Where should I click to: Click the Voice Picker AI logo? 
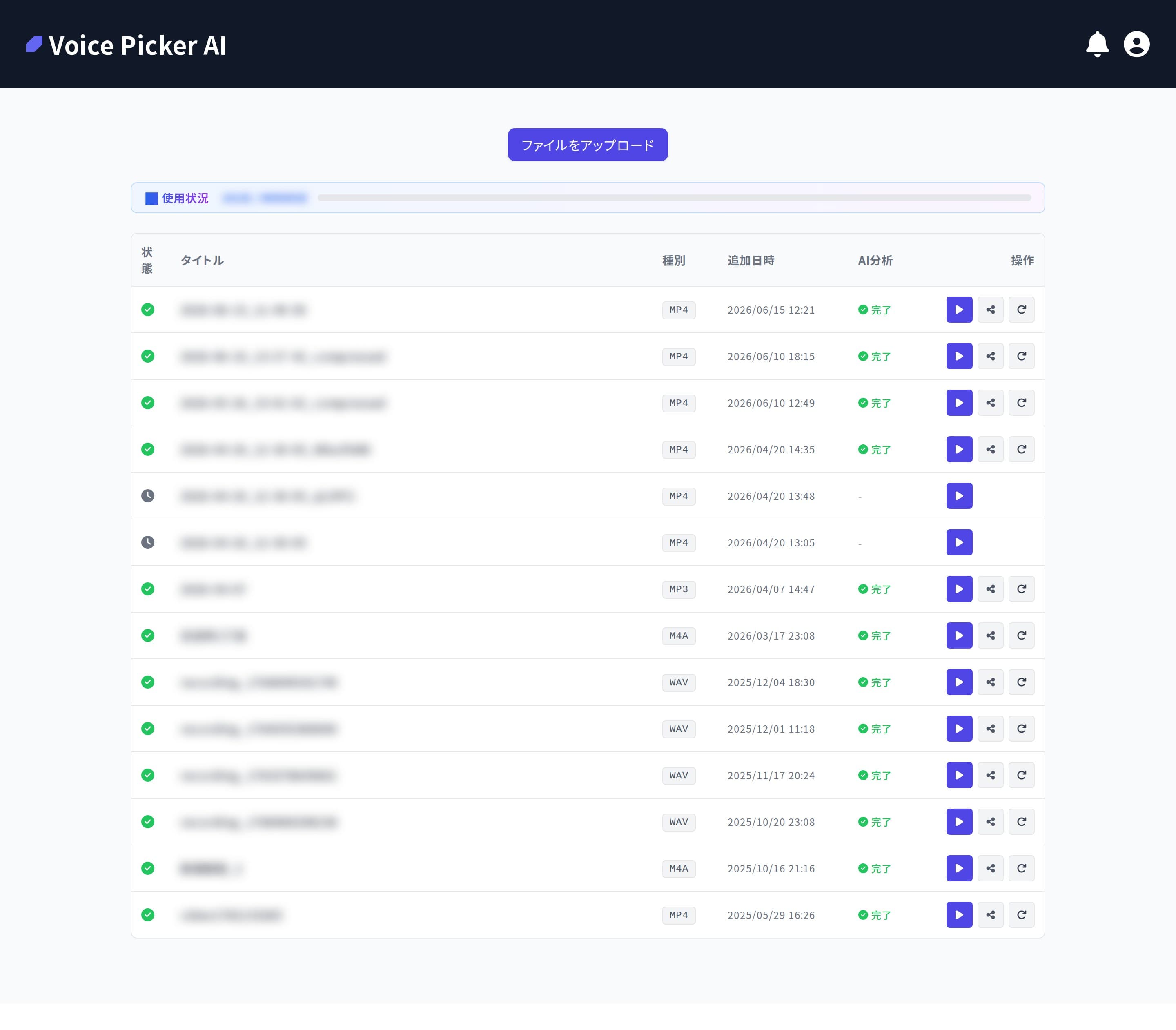[127, 45]
